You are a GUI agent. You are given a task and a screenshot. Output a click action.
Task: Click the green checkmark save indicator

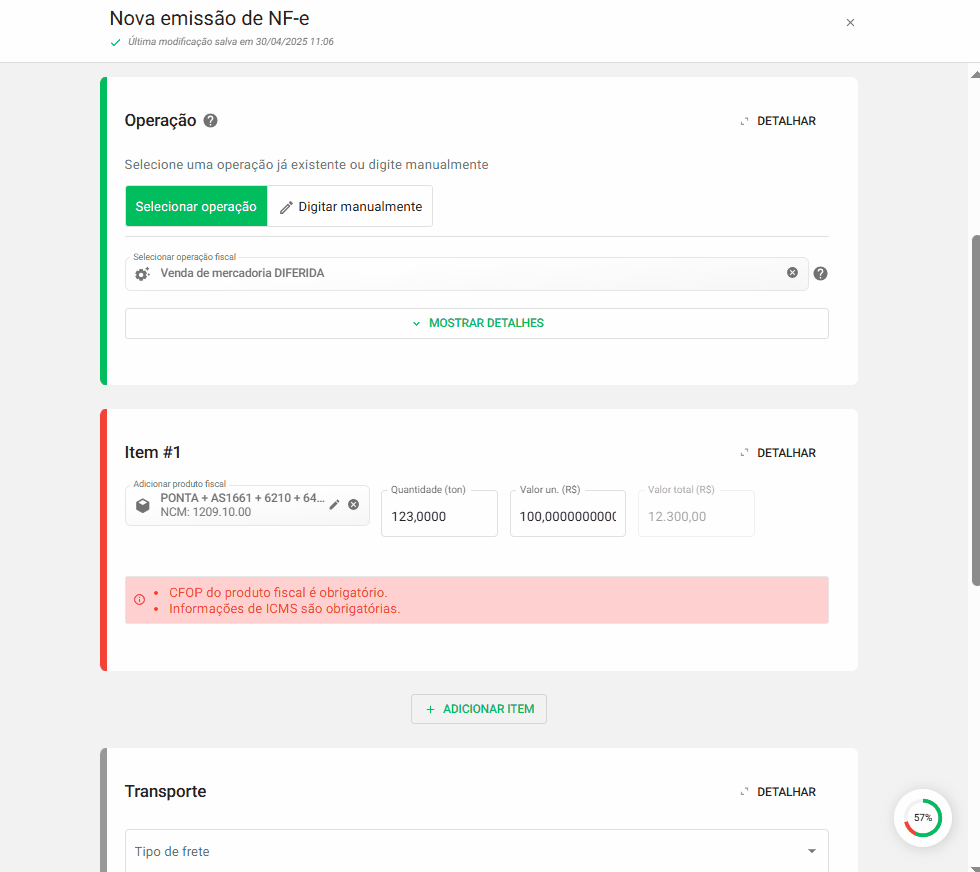(114, 43)
